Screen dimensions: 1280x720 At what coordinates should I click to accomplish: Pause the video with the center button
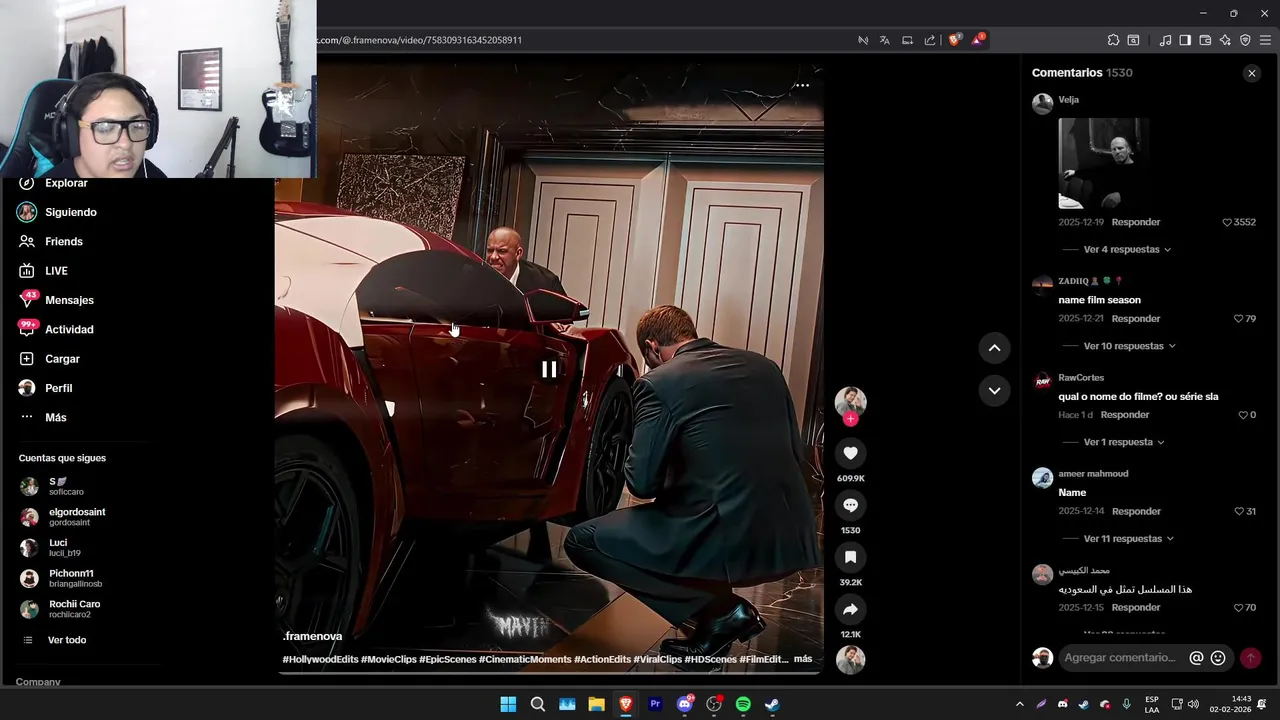tap(549, 370)
